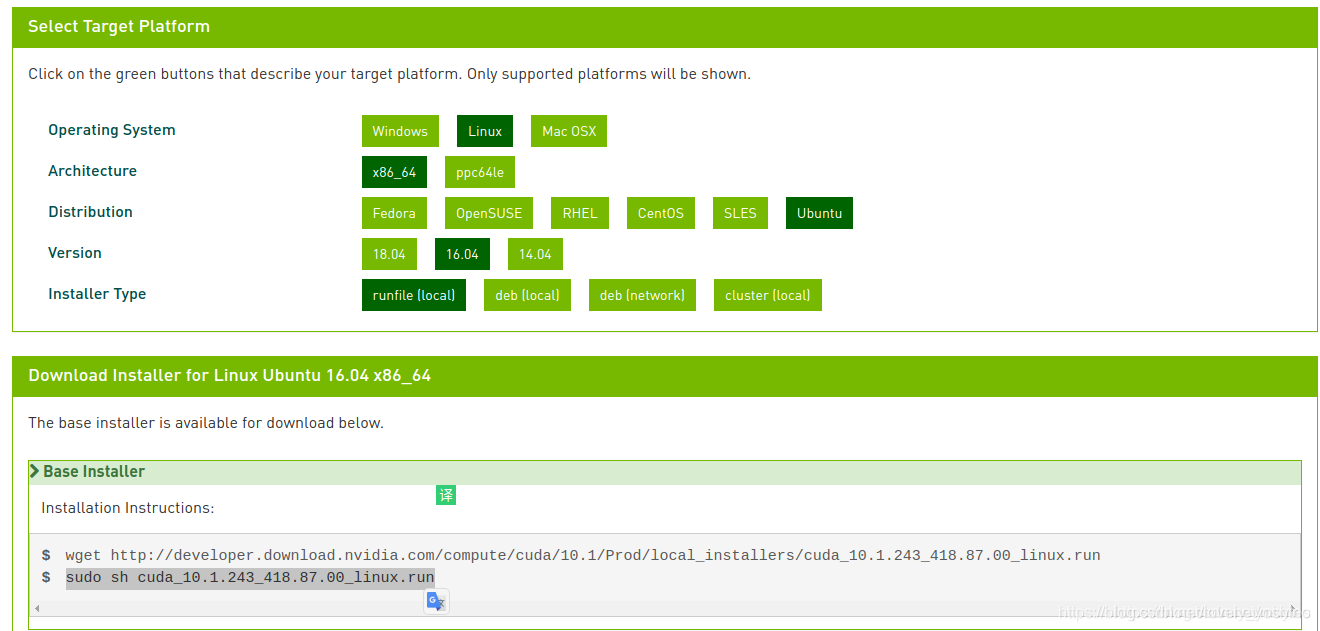
Task: Select the RHEL distribution button
Action: [x=580, y=213]
